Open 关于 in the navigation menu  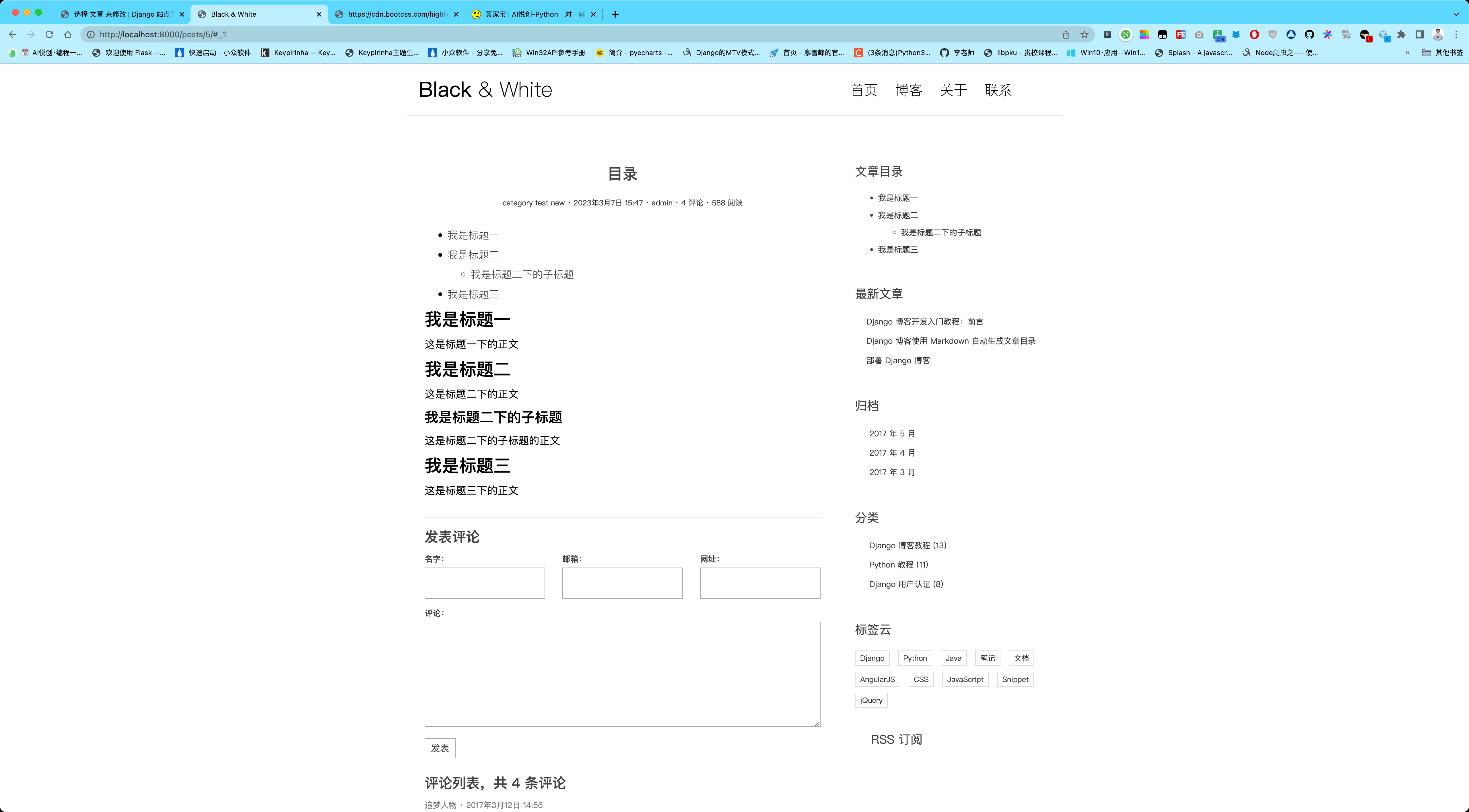(x=953, y=90)
